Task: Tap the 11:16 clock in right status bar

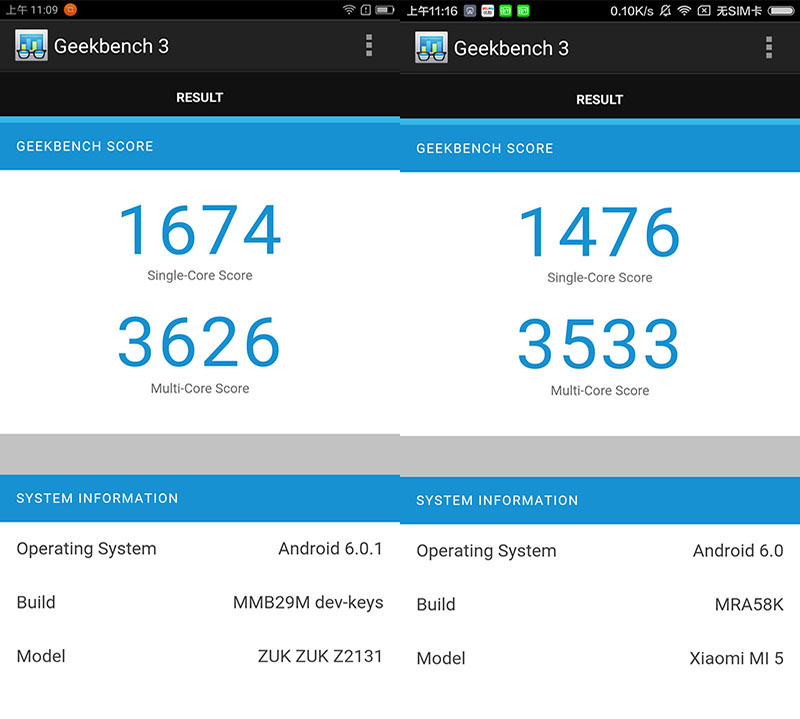Action: point(432,11)
